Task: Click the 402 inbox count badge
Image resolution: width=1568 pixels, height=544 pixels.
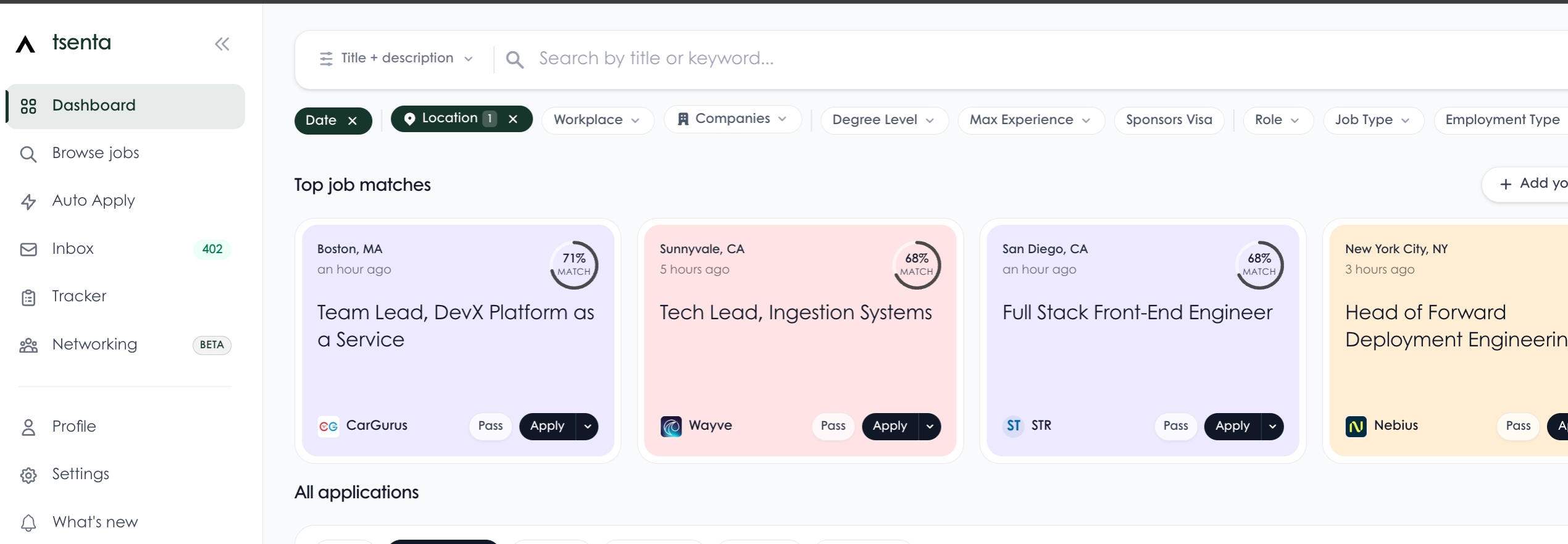Action: [x=212, y=249]
